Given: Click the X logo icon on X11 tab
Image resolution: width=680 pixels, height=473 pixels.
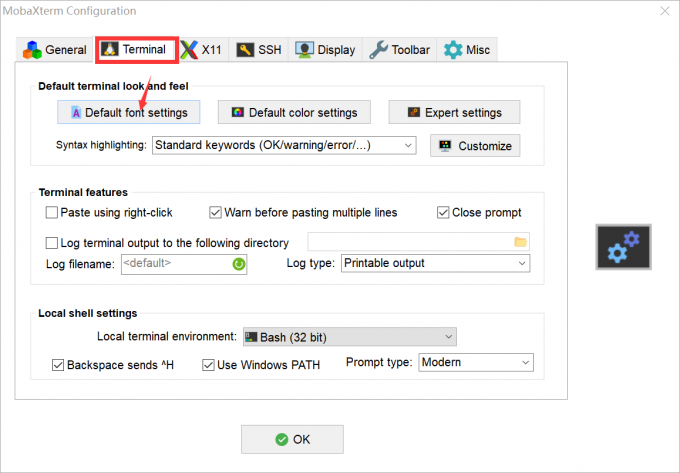Looking at the screenshot, I should (x=189, y=50).
